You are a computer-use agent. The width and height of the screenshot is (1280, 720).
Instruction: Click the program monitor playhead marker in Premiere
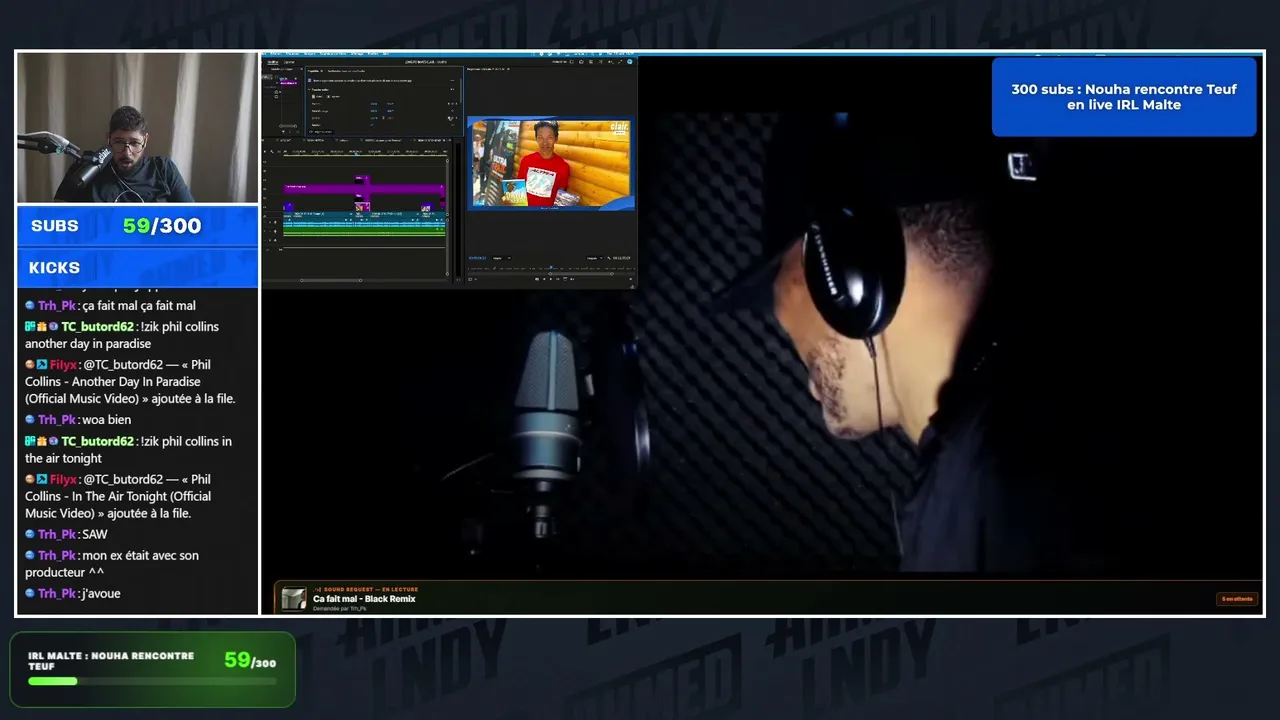(x=550, y=268)
